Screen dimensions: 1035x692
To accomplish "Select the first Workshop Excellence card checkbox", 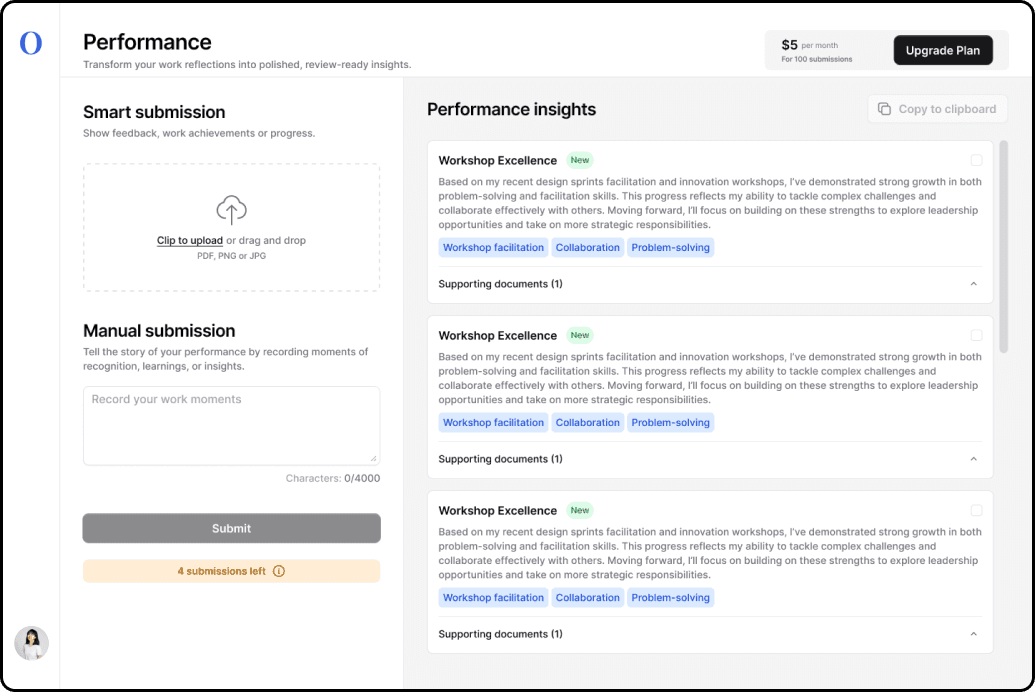I will [x=976, y=160].
